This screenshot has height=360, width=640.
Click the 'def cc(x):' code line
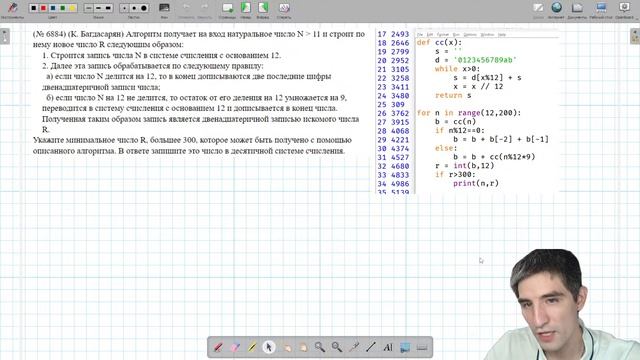[439, 42]
